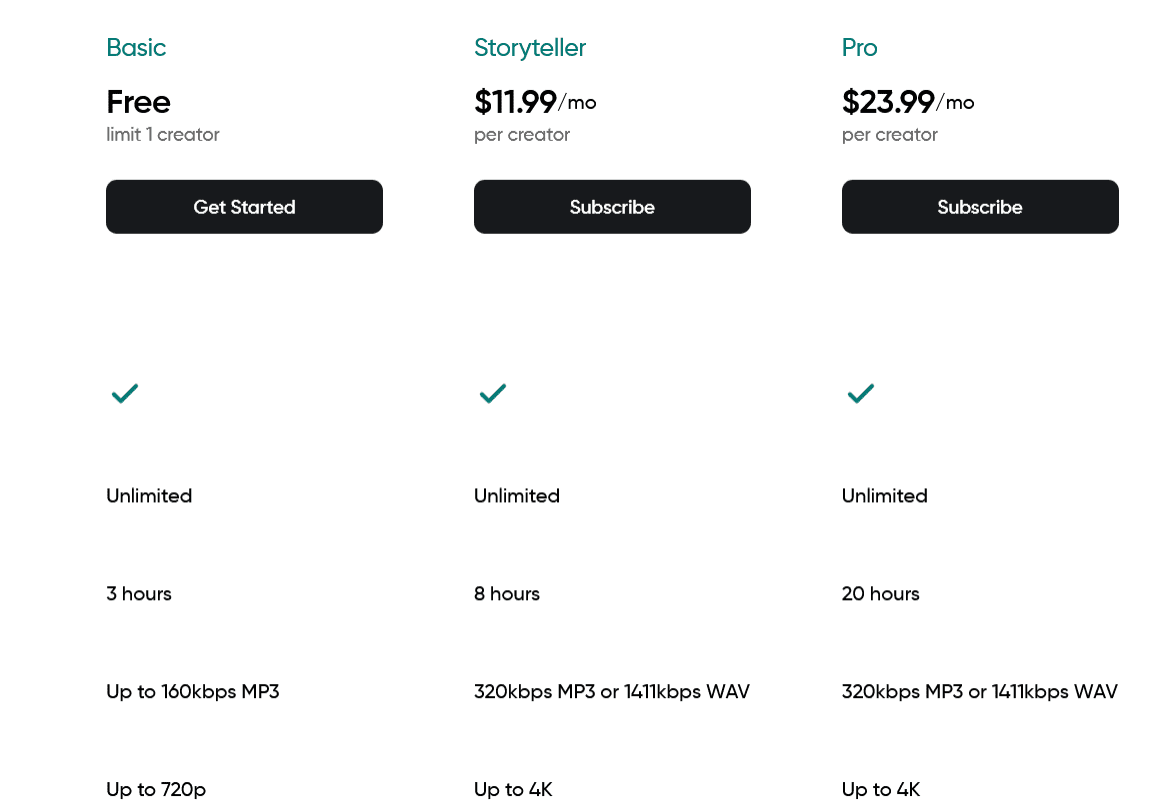Viewport: 1150px width, 809px height.
Task: Subscribe to the Storyteller plan
Action: [x=612, y=207]
